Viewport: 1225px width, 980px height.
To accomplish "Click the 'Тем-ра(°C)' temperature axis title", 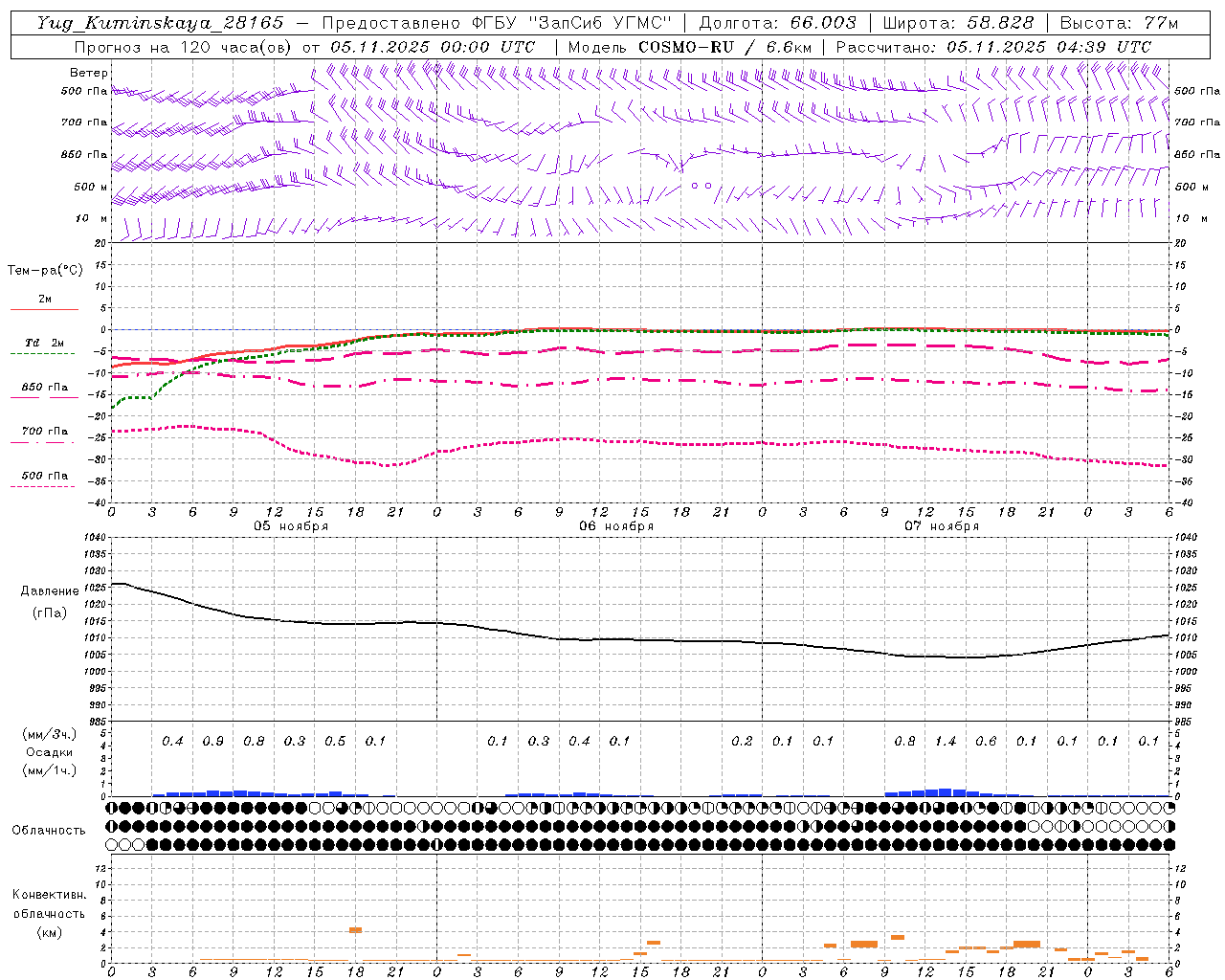I will coord(45,271).
